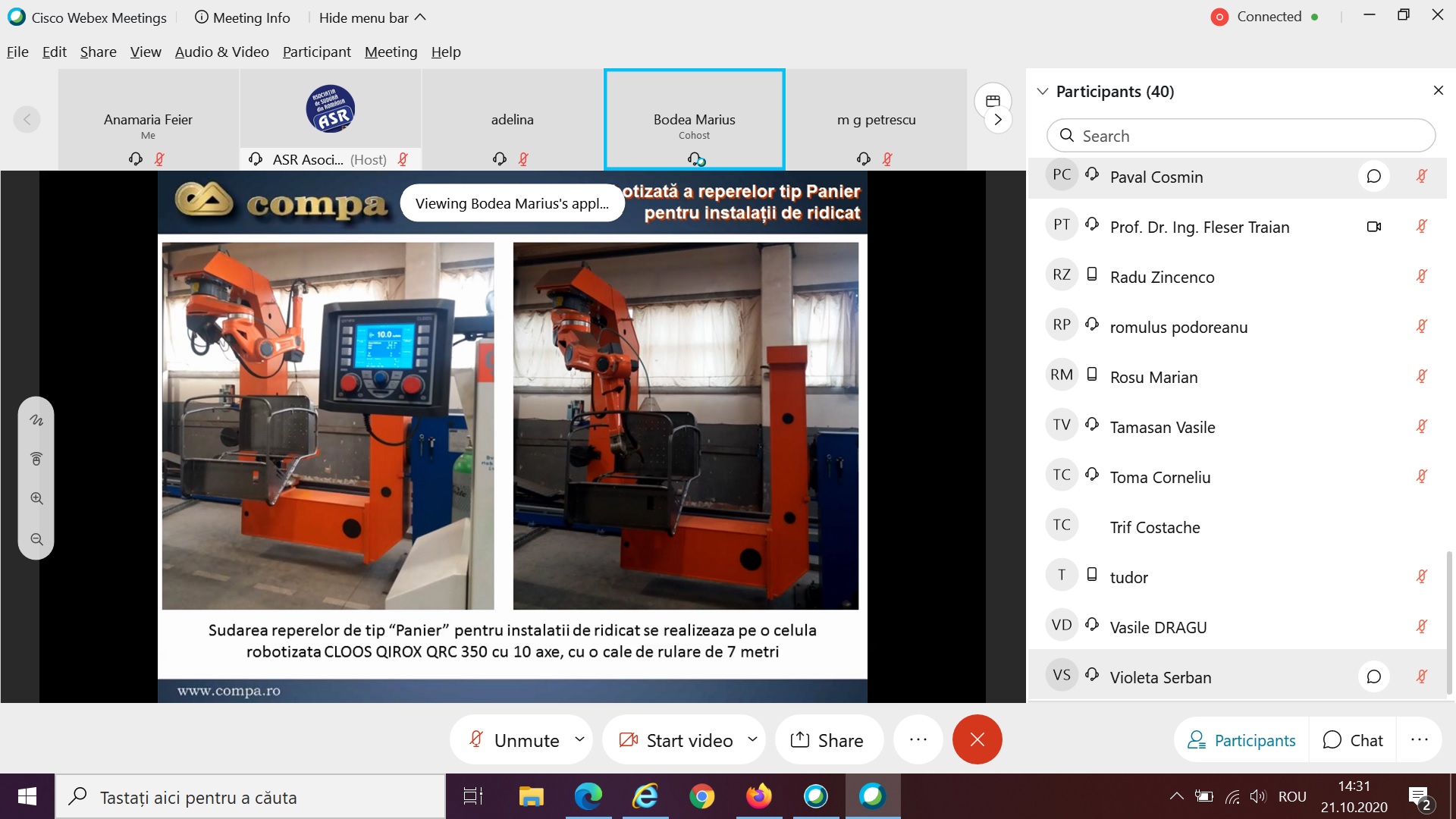Image resolution: width=1456 pixels, height=819 pixels.
Task: Click the remote control hand icon
Action: pos(36,459)
